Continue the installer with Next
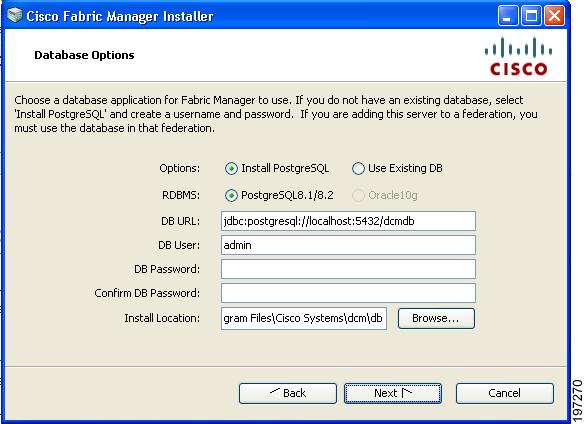Image resolution: width=585 pixels, height=424 pixels. click(x=393, y=393)
